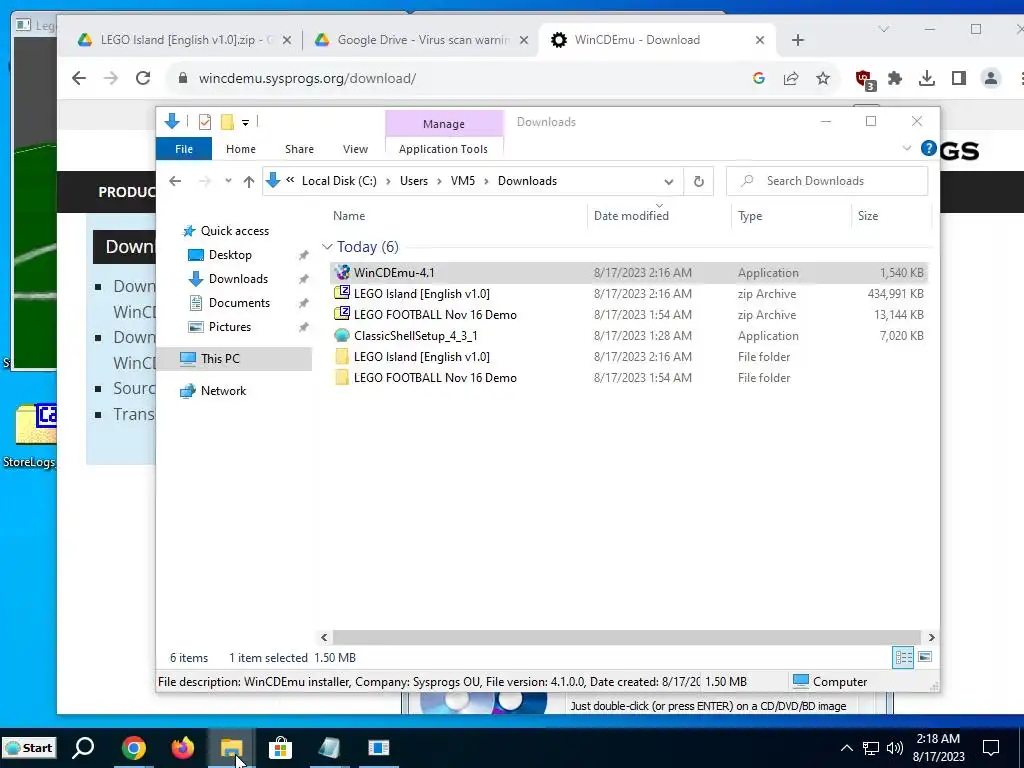Select LEGO Island zip Archive icon
Image resolution: width=1024 pixels, height=768 pixels.
click(342, 293)
